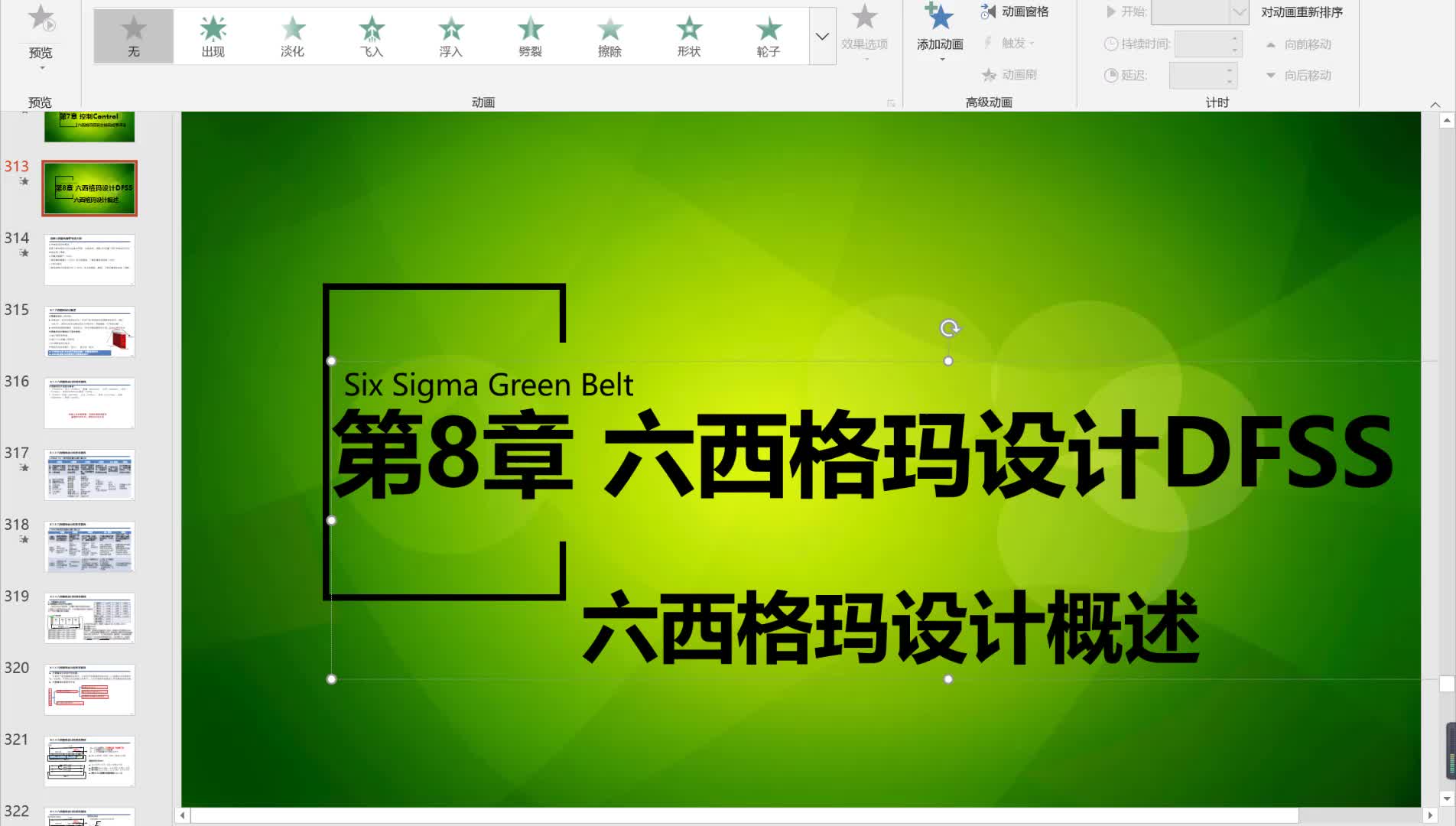This screenshot has width=1456, height=826.
Task: Open the Add Animation dropdown arrow
Action: pos(942,60)
